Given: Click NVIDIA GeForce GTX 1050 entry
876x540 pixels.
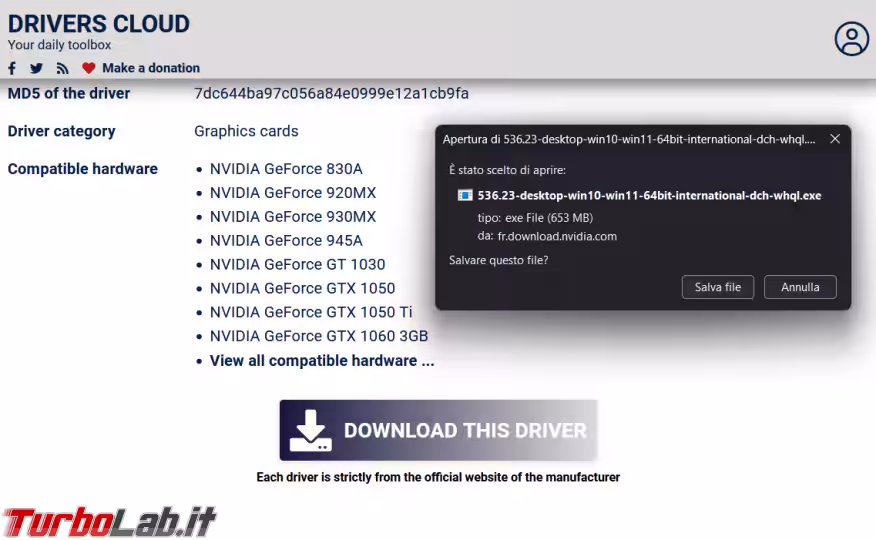Looking at the screenshot, I should point(302,289).
